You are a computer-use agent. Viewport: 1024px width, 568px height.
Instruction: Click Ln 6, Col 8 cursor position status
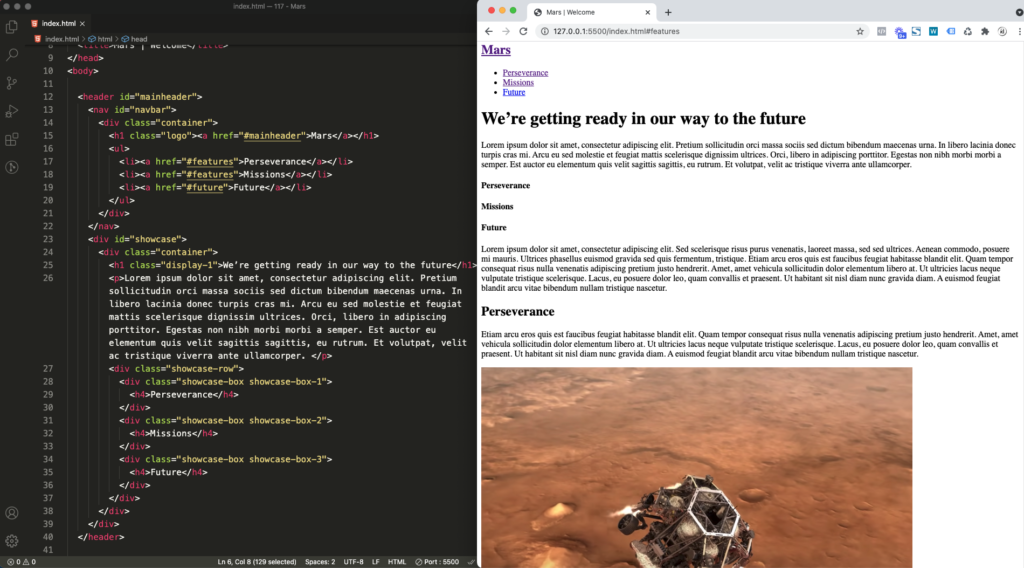[x=257, y=561]
